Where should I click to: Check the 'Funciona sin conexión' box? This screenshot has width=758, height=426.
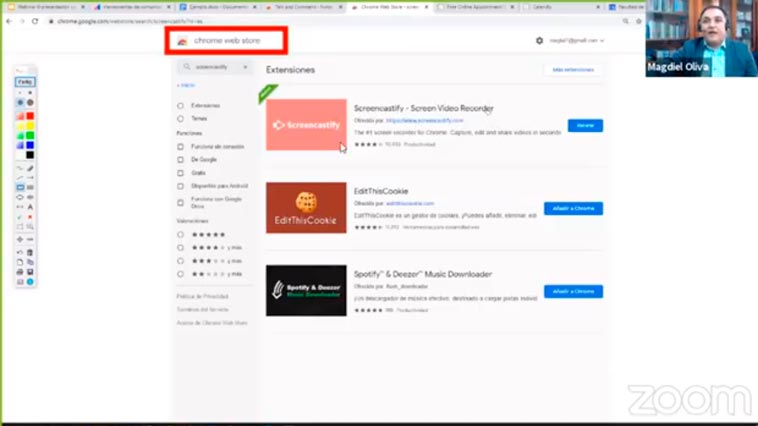tap(180, 147)
